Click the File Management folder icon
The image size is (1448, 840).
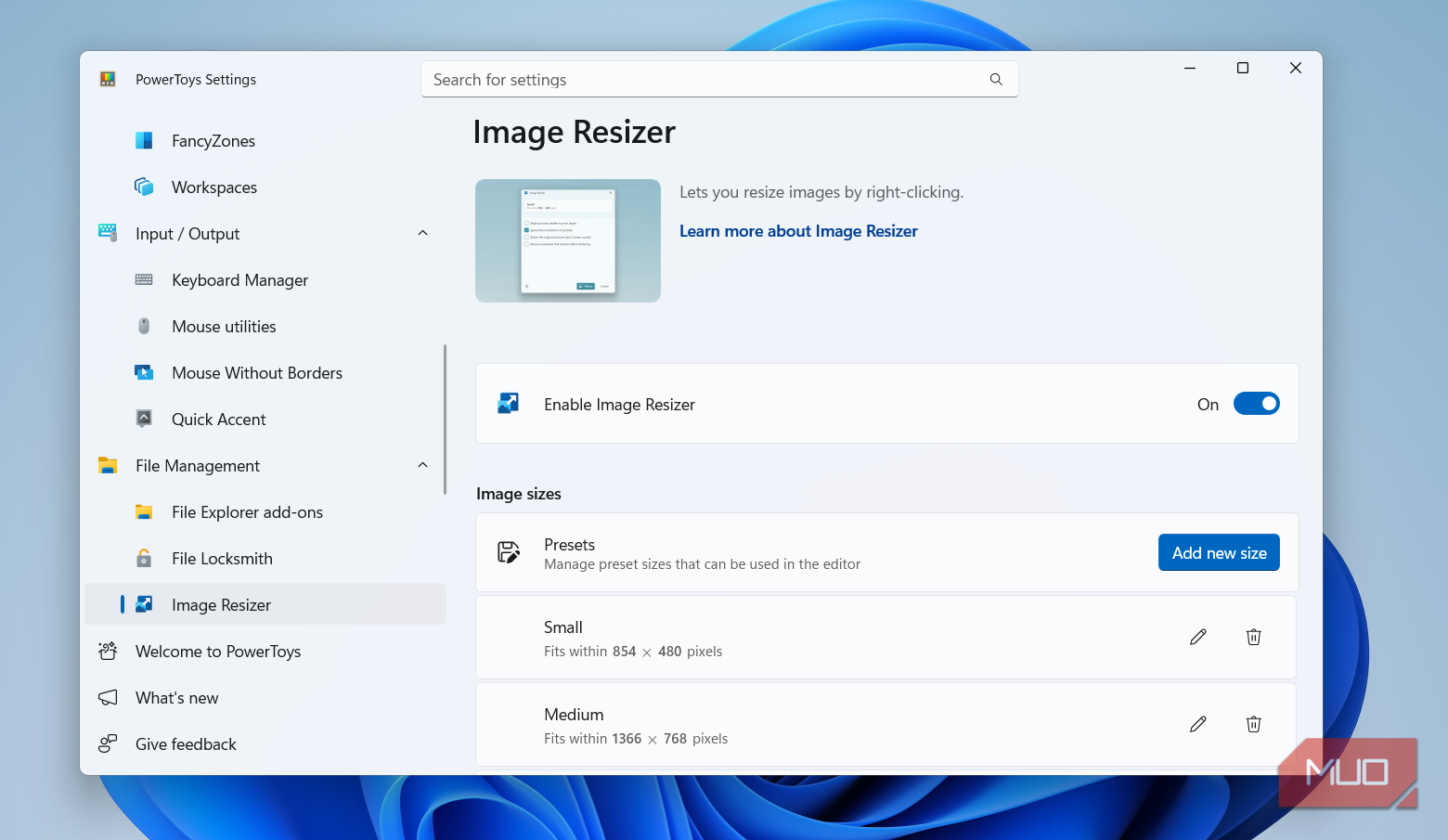pos(108,465)
